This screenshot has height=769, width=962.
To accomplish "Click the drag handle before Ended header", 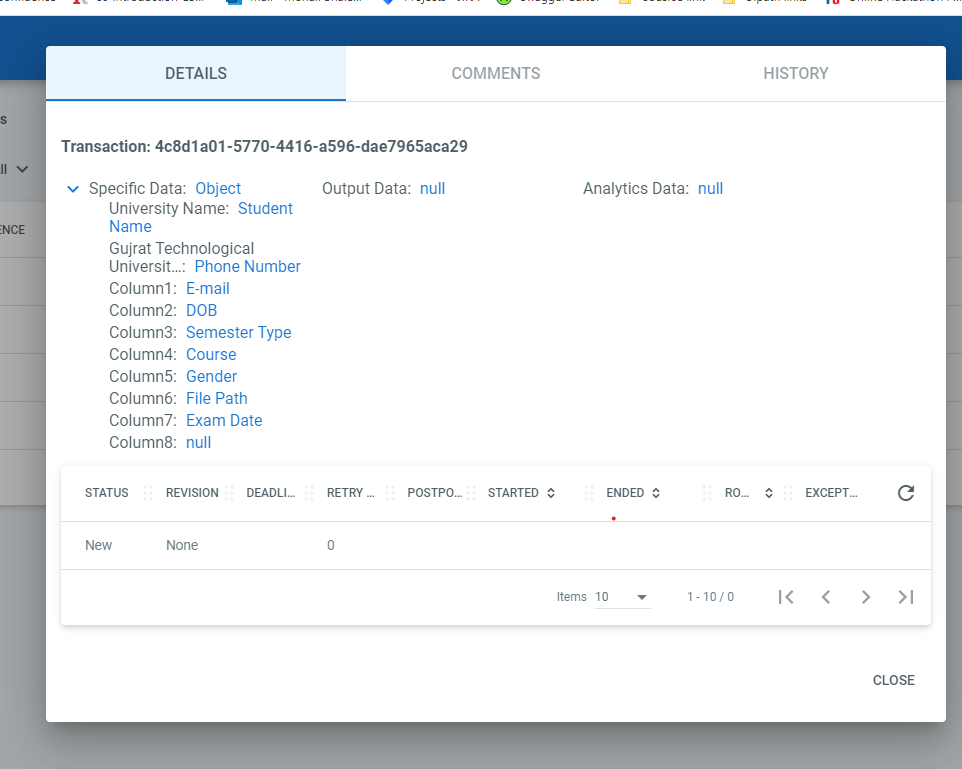I will click(589, 493).
